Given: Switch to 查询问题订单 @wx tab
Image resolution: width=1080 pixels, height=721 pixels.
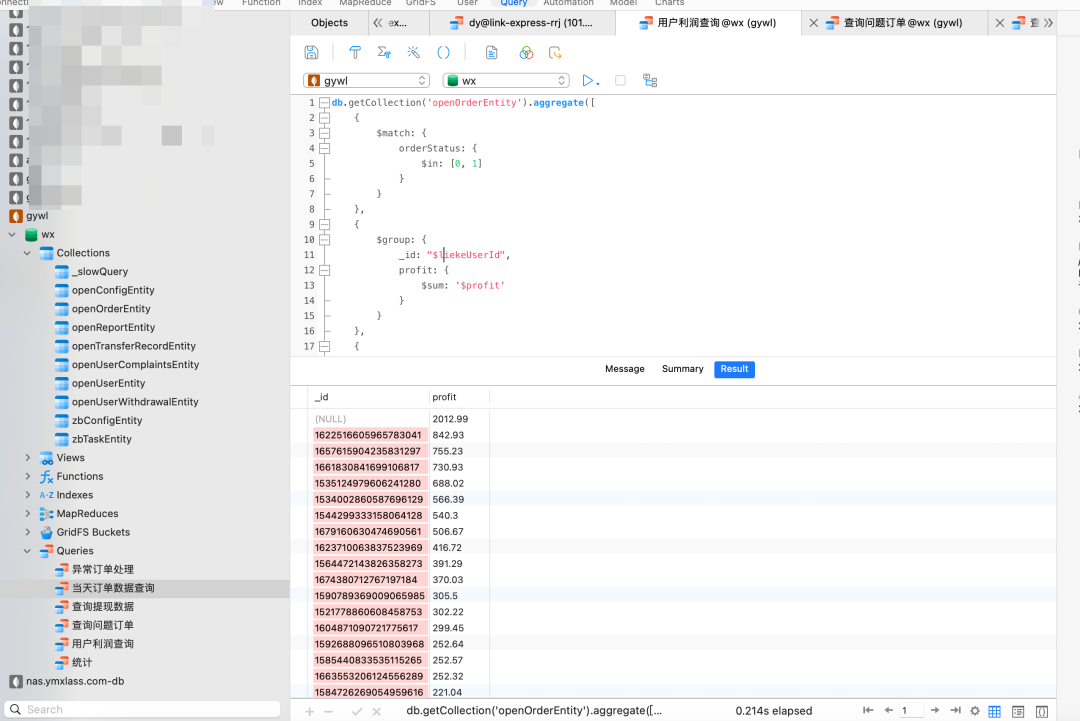Looking at the screenshot, I should point(895,23).
